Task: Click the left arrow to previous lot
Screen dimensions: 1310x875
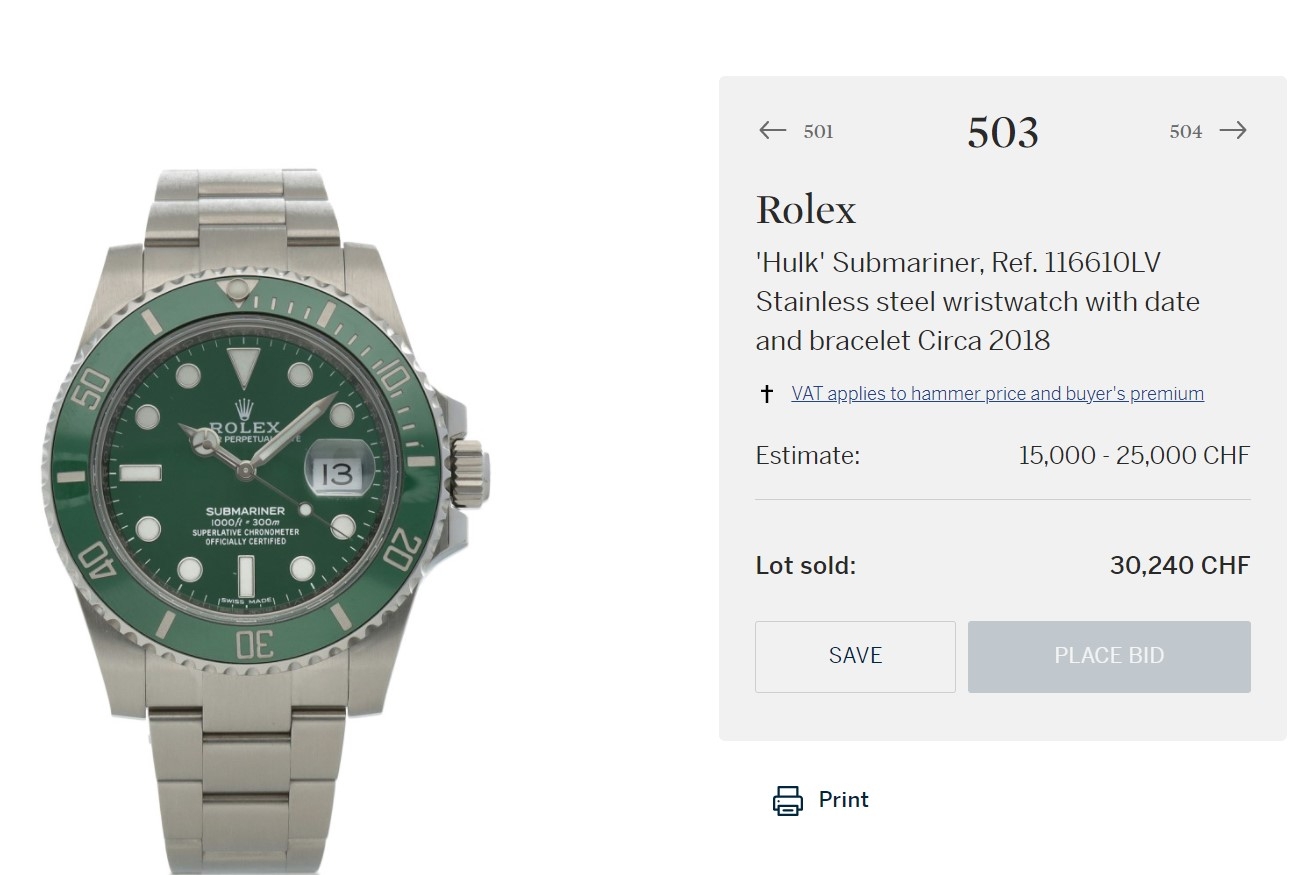Action: 772,131
